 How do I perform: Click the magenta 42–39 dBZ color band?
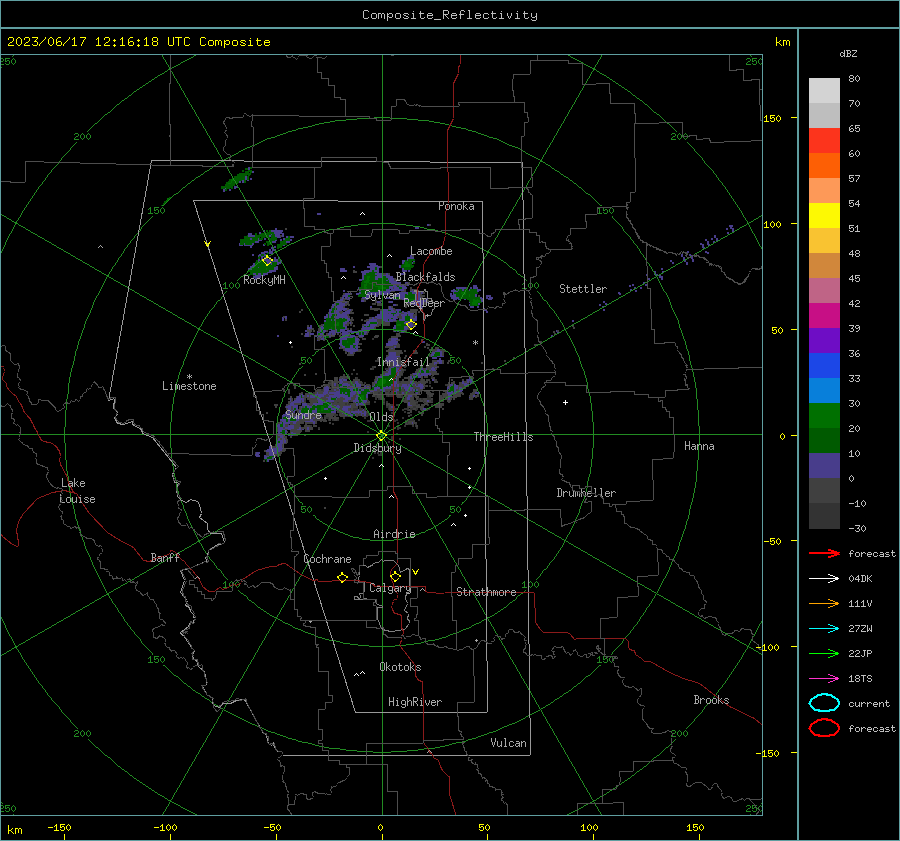(824, 315)
